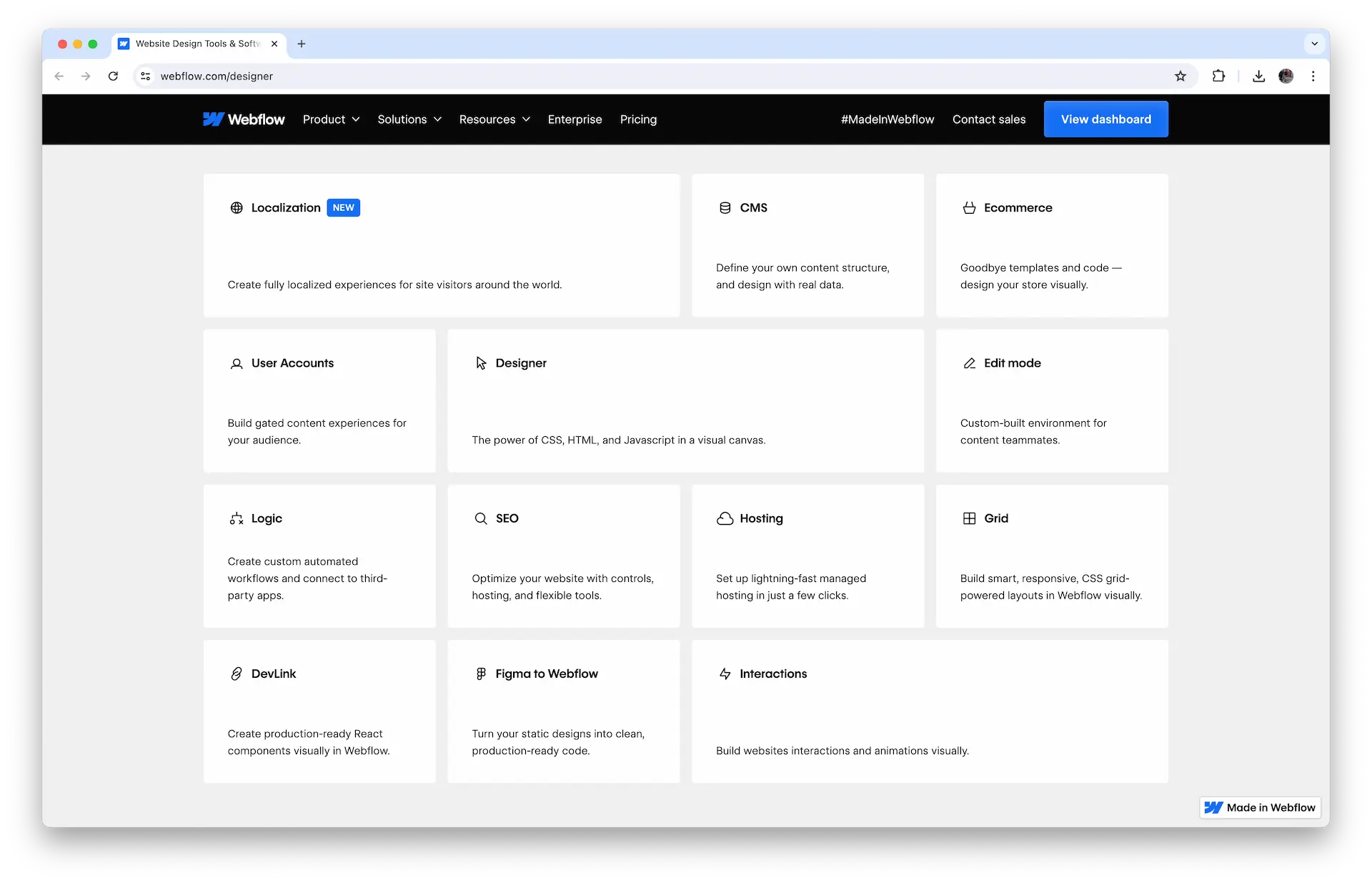Image resolution: width=1372 pixels, height=883 pixels.
Task: Open the Localization feature card title
Action: 286,208
